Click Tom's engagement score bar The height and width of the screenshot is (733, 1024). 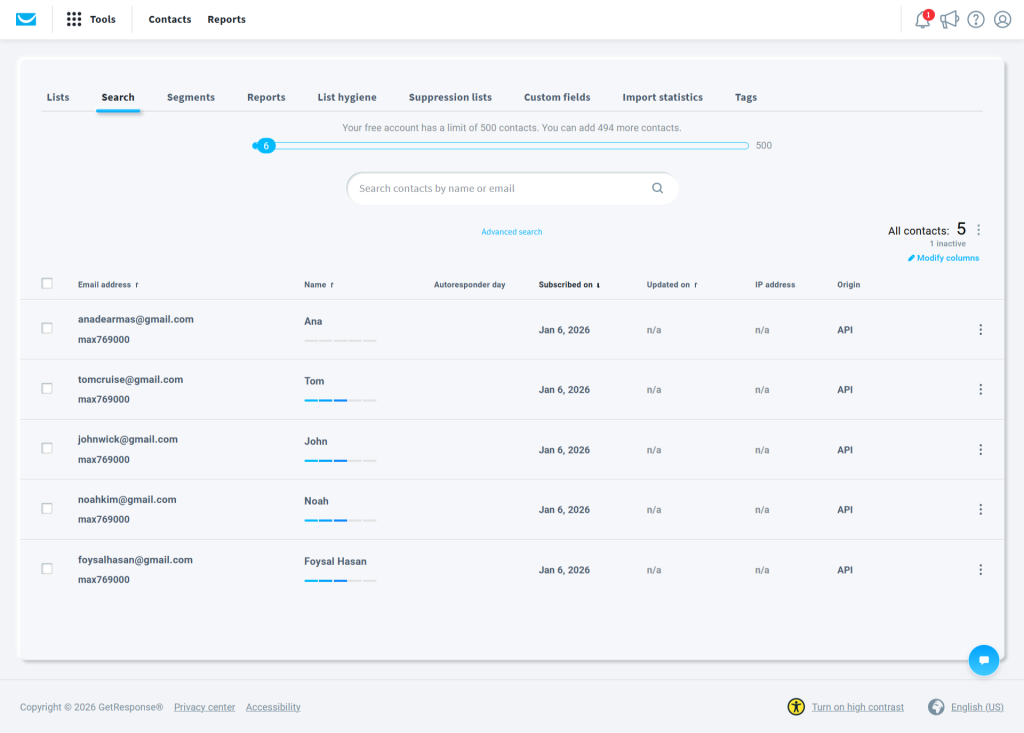(340, 400)
